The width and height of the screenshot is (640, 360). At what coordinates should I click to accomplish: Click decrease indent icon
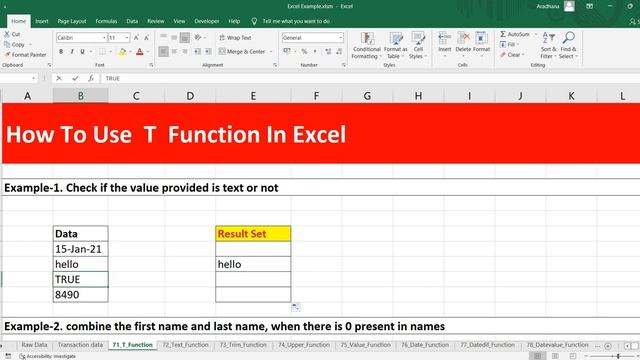[x=198, y=51]
